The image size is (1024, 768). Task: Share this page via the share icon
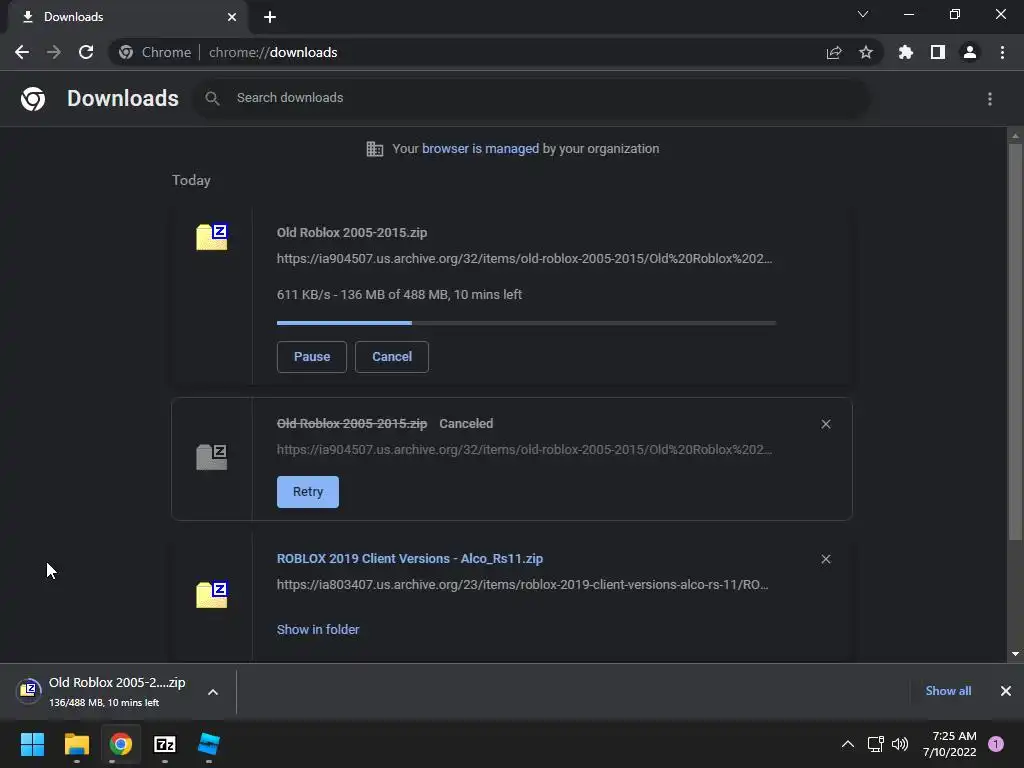[x=834, y=52]
